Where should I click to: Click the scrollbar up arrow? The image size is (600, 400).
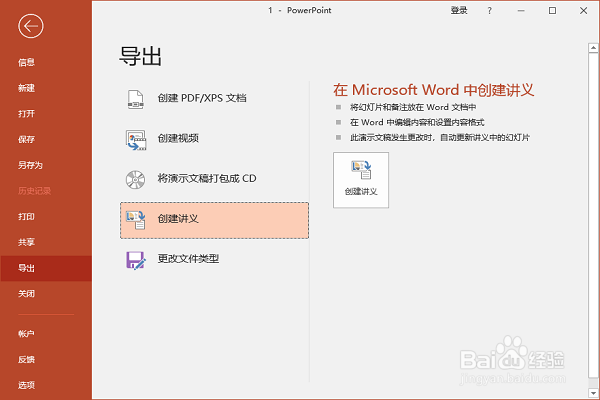[593, 48]
